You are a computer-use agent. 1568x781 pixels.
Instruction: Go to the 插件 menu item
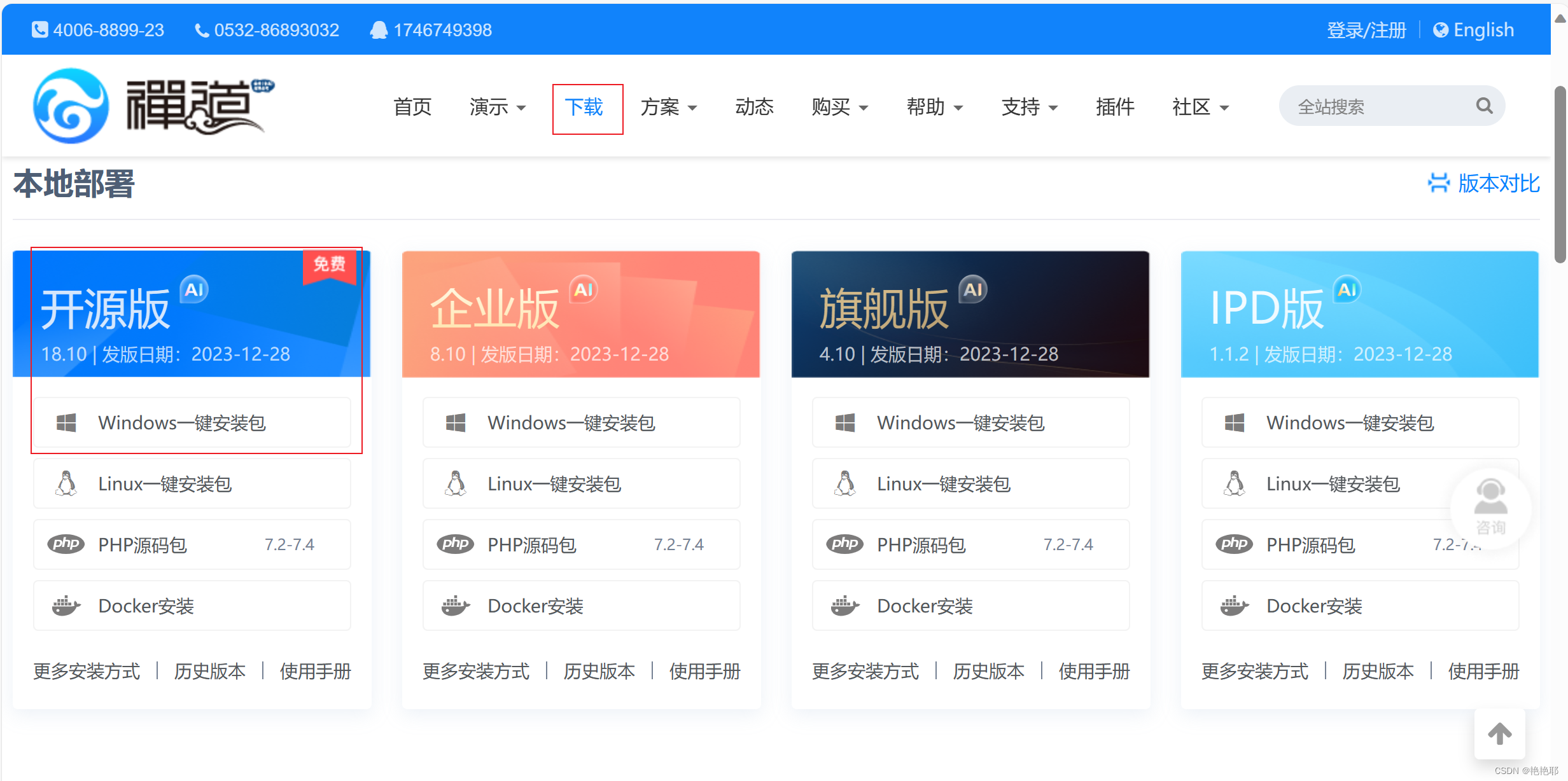pyautogui.click(x=1115, y=107)
